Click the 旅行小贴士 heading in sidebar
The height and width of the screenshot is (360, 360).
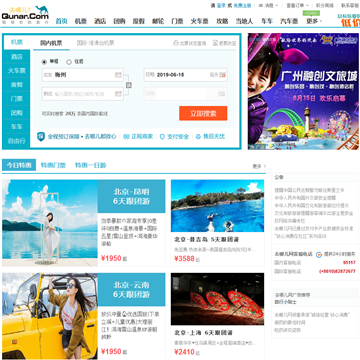pyautogui.click(x=285, y=302)
